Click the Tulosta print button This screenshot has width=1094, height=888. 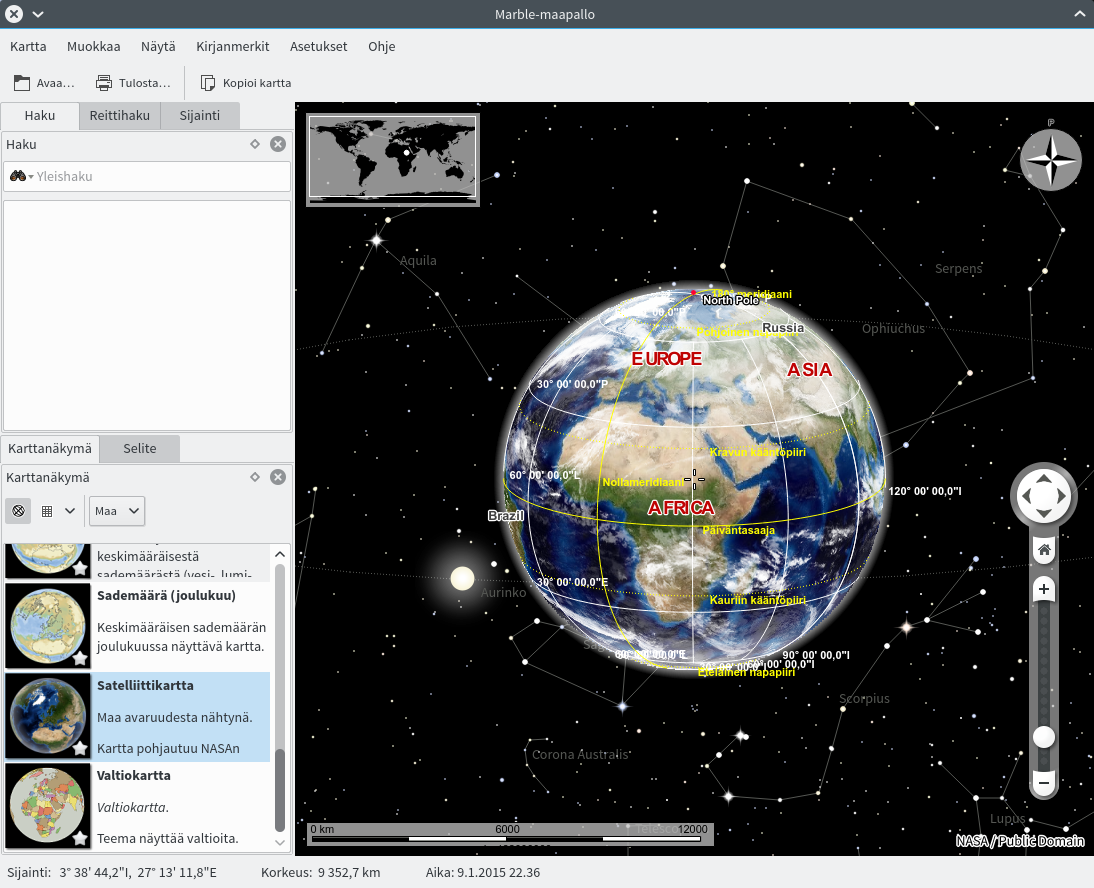[x=133, y=83]
